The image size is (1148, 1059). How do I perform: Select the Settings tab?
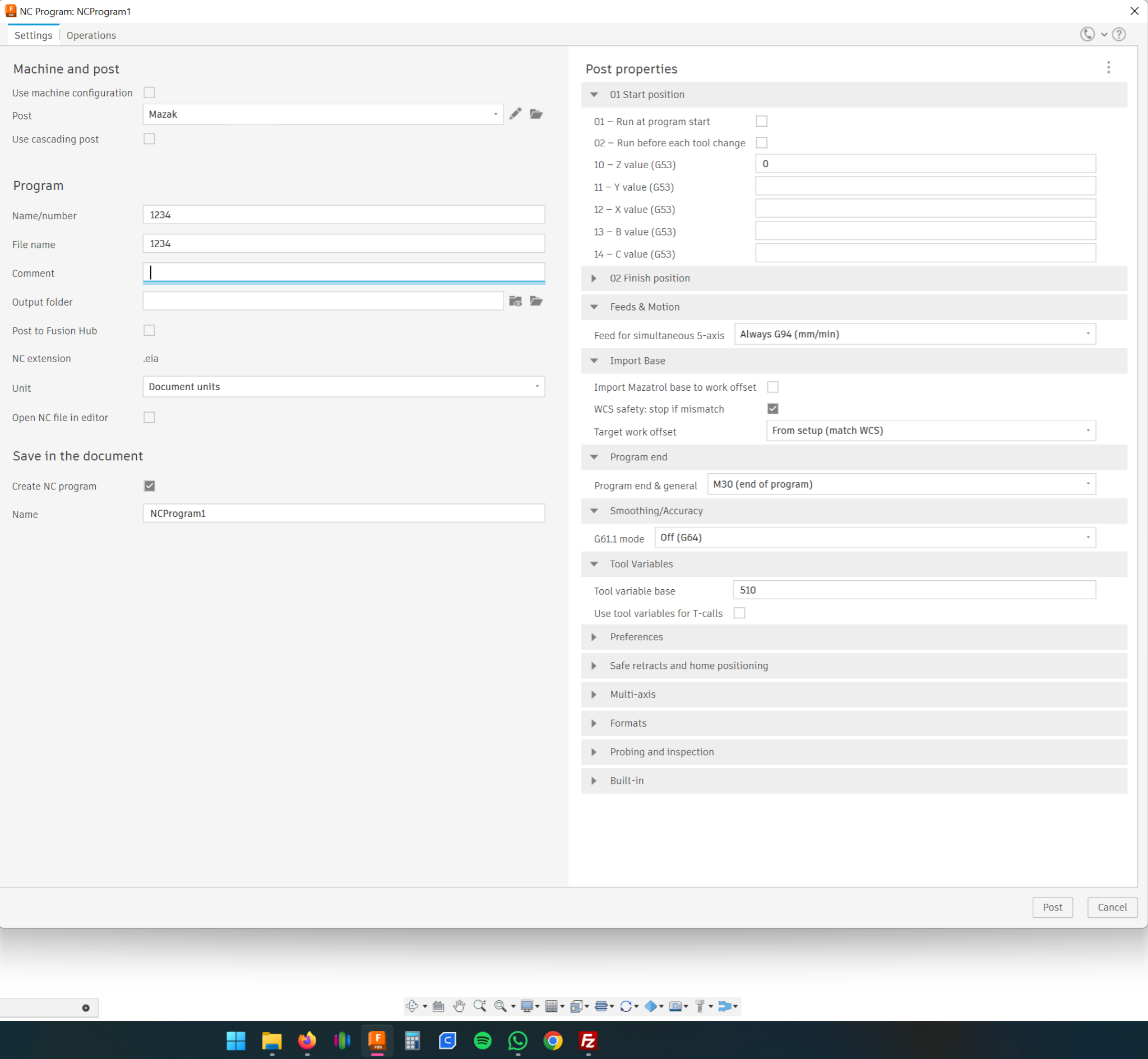coord(33,35)
